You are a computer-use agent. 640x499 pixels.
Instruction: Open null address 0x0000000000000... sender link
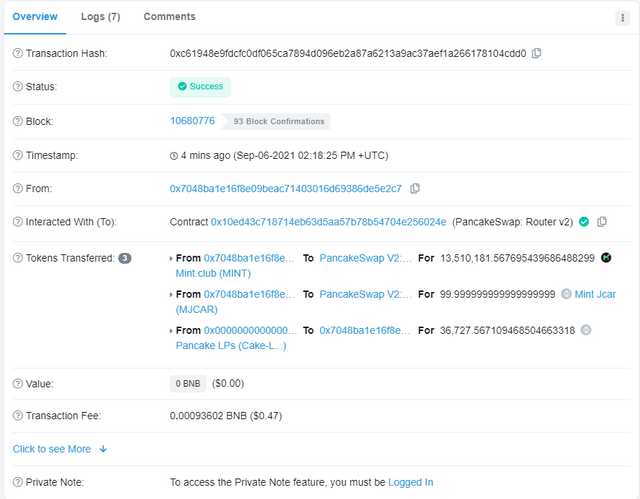coord(250,330)
